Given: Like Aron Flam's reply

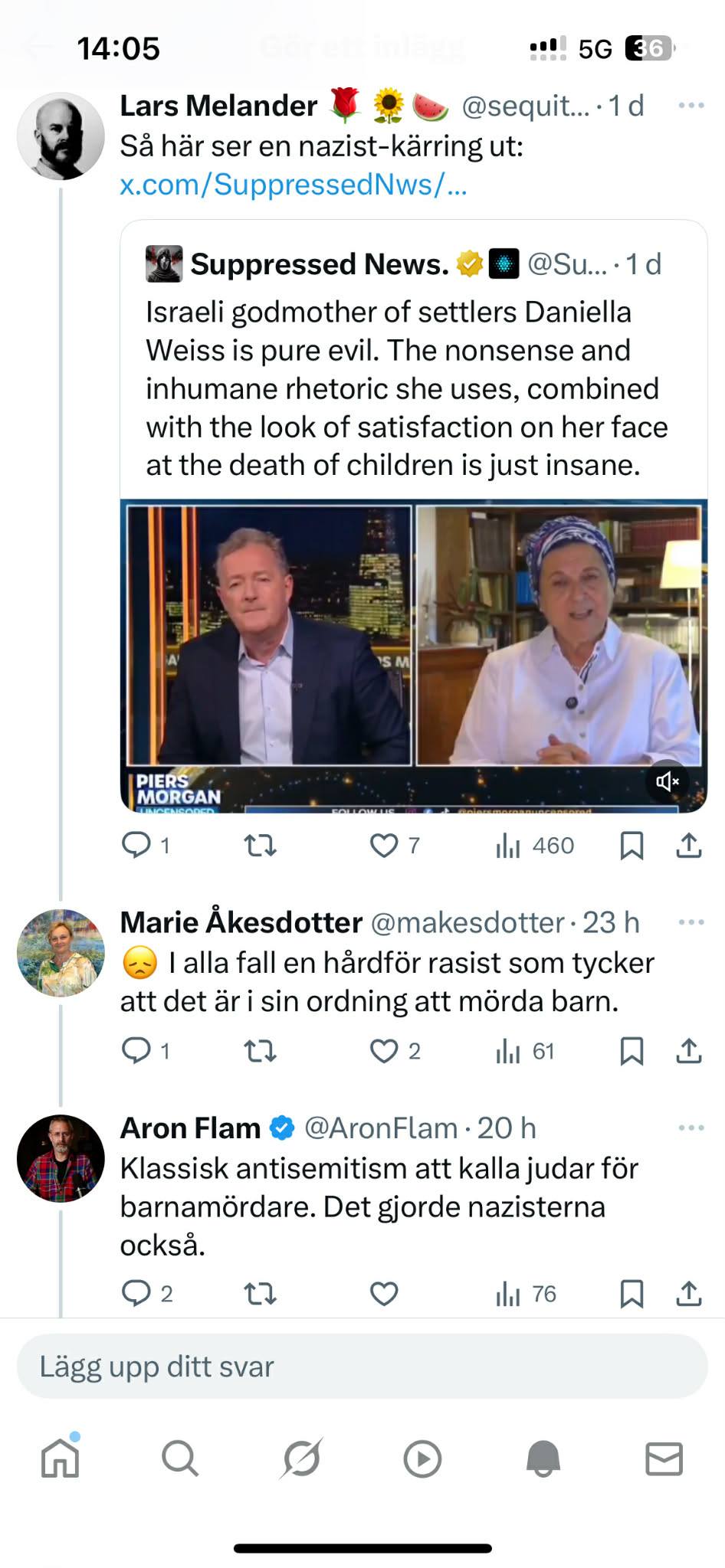Looking at the screenshot, I should pos(384,1294).
